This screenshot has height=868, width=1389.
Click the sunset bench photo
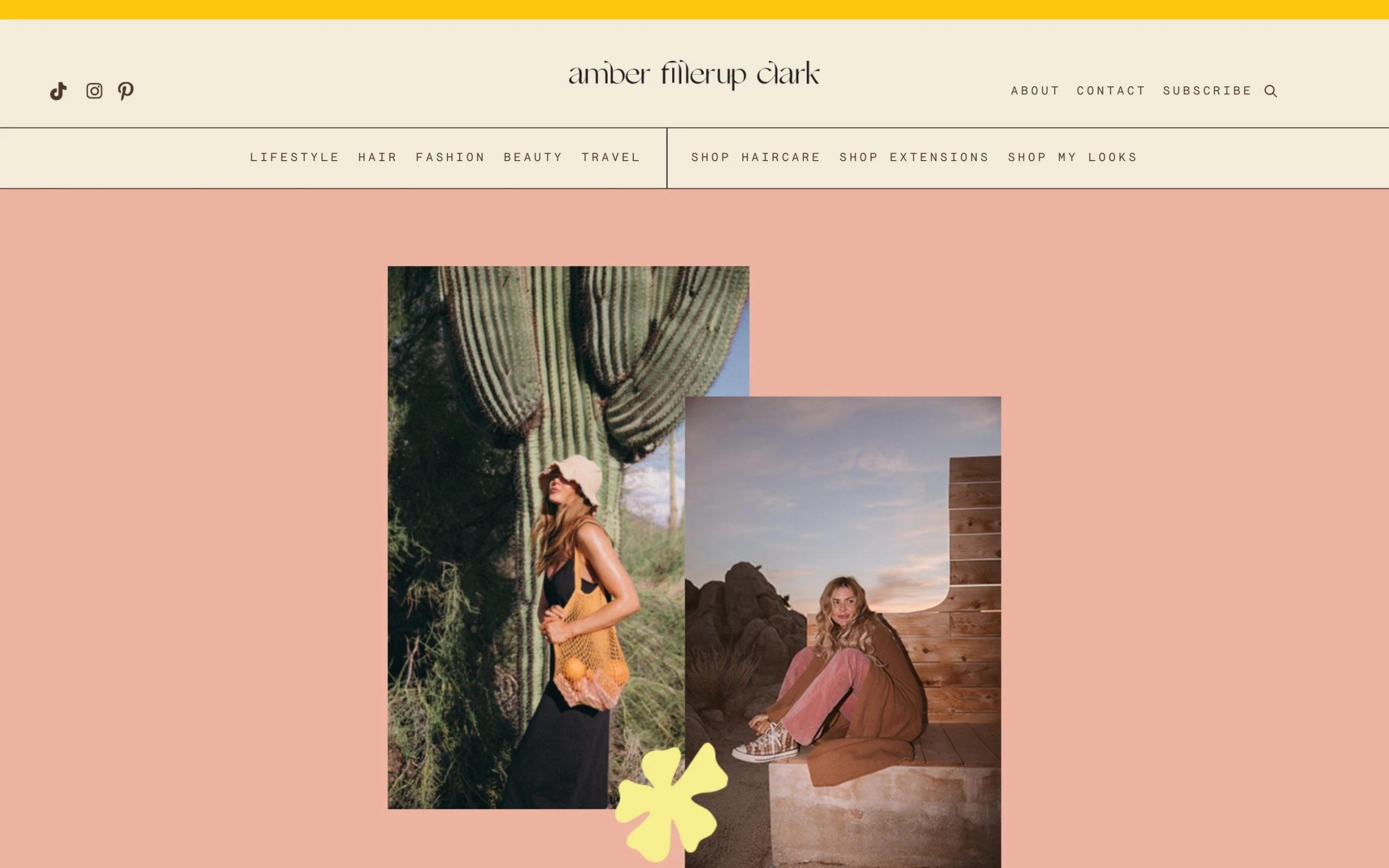[843, 631]
